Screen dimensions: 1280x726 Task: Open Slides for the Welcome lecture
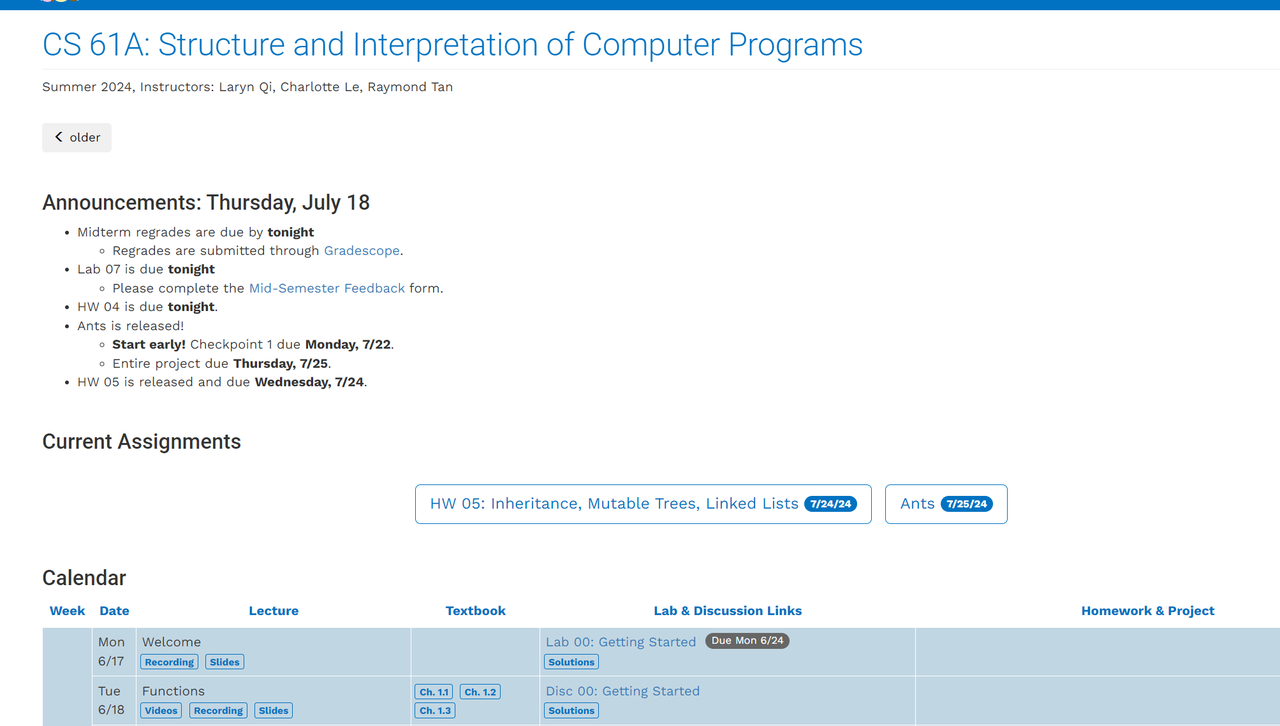pos(224,662)
